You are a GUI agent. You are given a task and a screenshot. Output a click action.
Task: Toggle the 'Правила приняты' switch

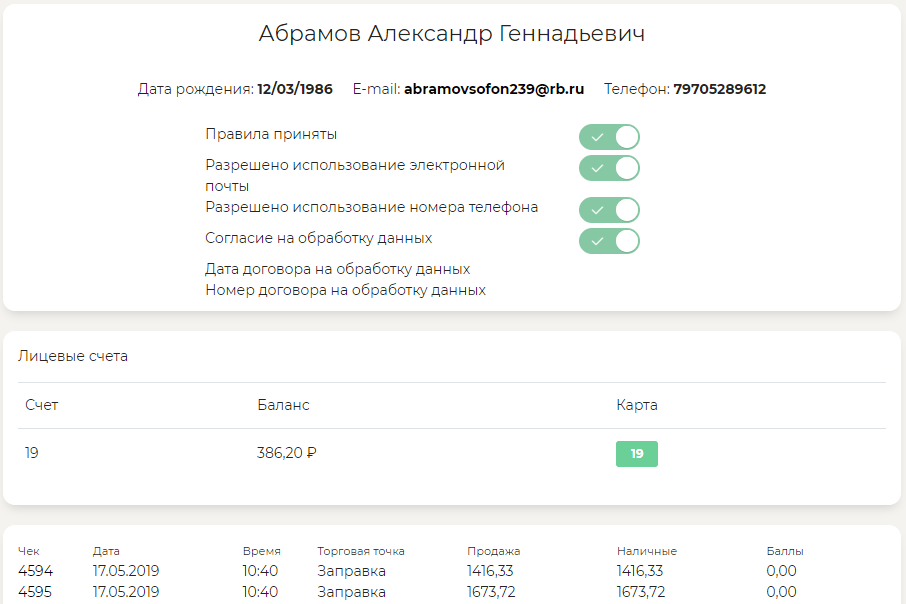coord(609,137)
